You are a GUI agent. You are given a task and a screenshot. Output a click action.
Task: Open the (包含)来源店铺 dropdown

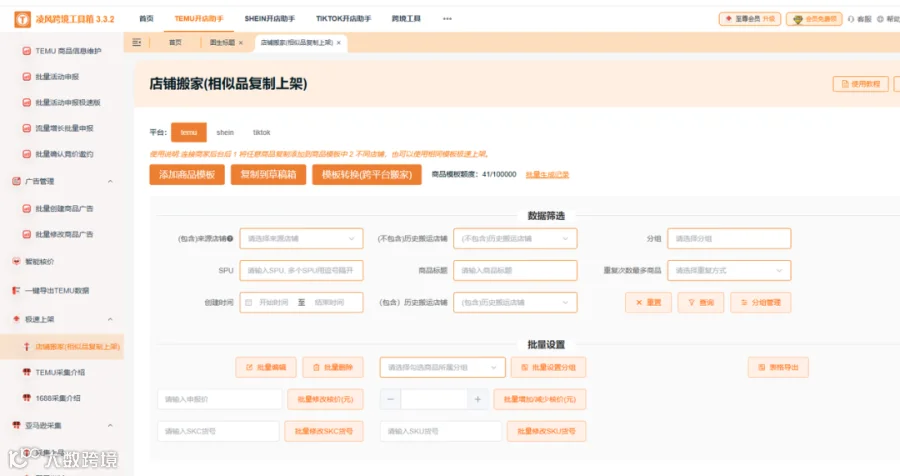(x=301, y=238)
